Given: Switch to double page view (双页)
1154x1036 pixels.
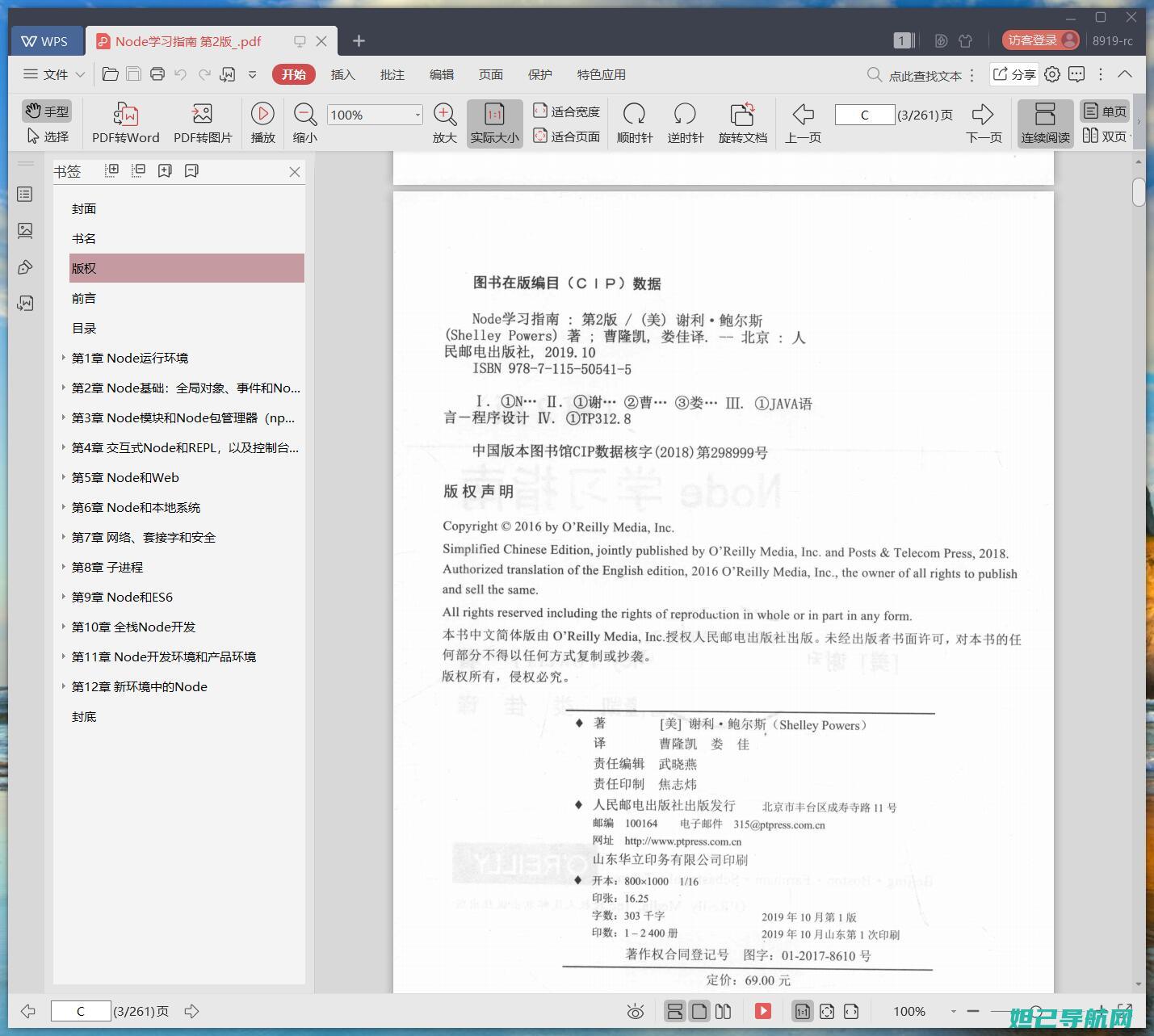Looking at the screenshot, I should click(x=1105, y=136).
